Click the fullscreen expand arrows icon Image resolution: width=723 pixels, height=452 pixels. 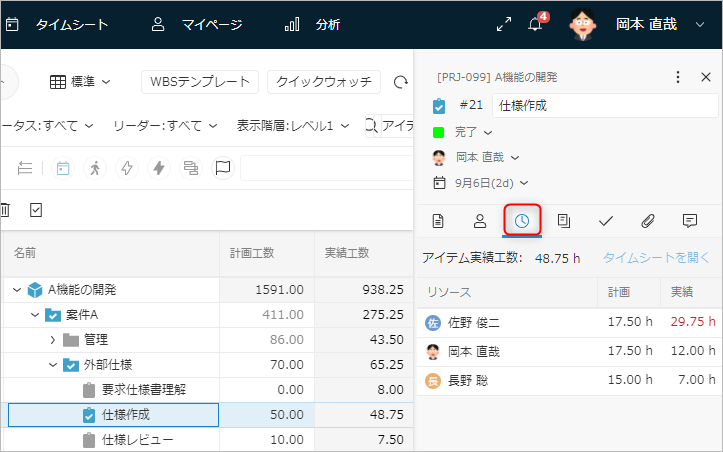504,24
